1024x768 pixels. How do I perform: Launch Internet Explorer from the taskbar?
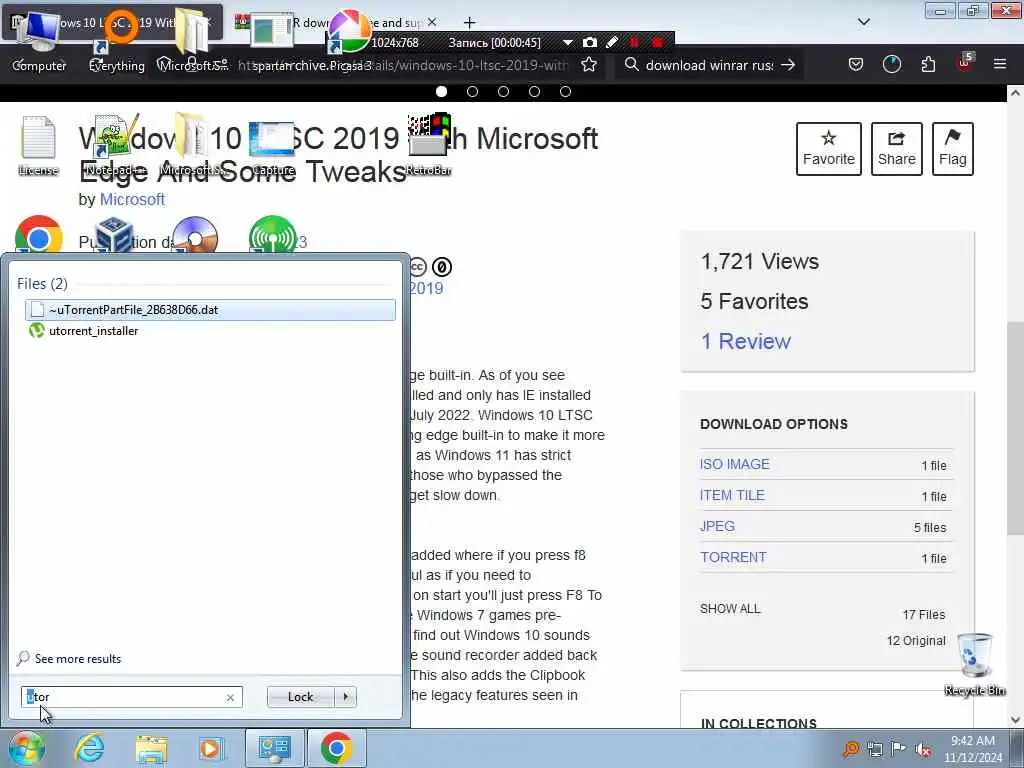click(89, 748)
